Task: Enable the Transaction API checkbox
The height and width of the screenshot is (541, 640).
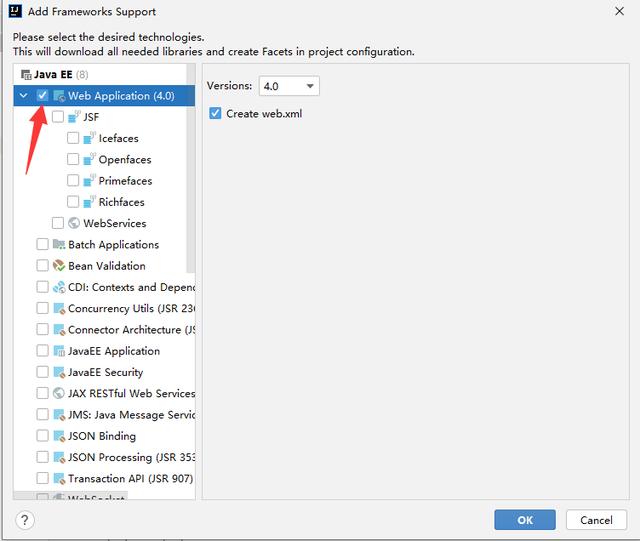Action: click(42, 478)
